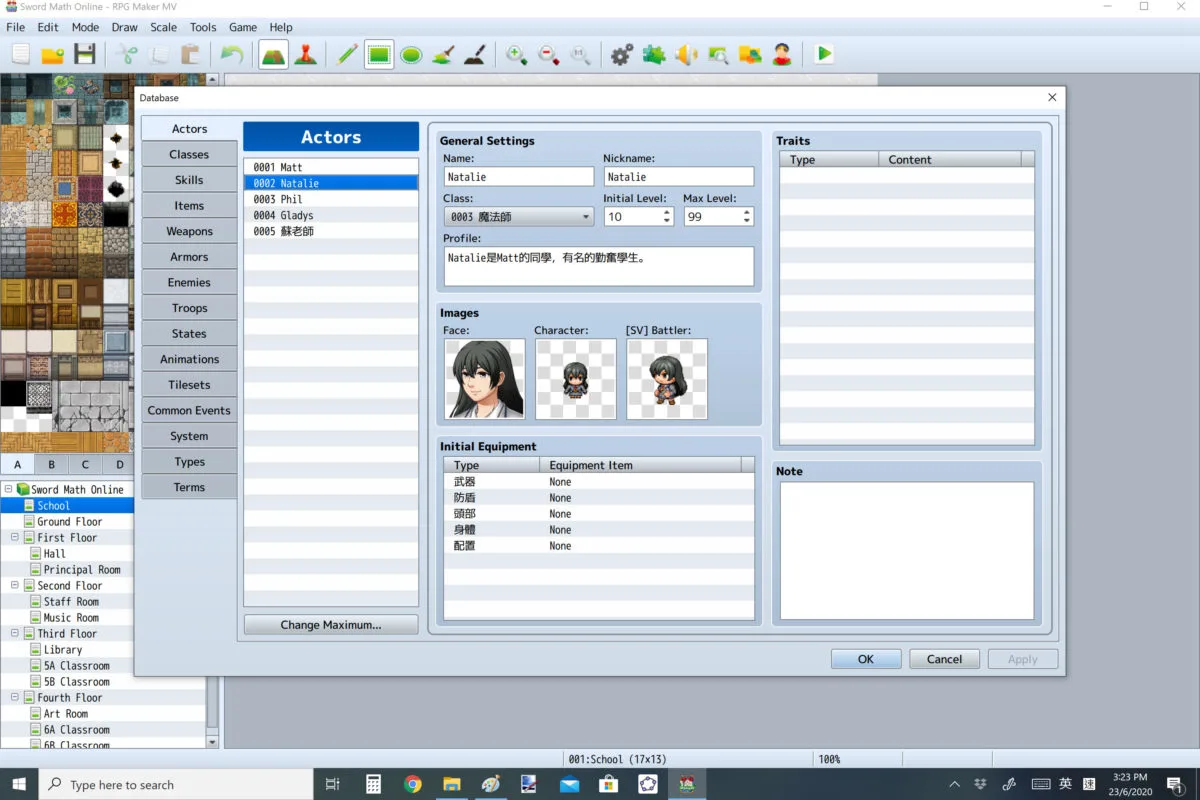Open the Game menu
Viewport: 1200px width, 800px height.
(243, 27)
